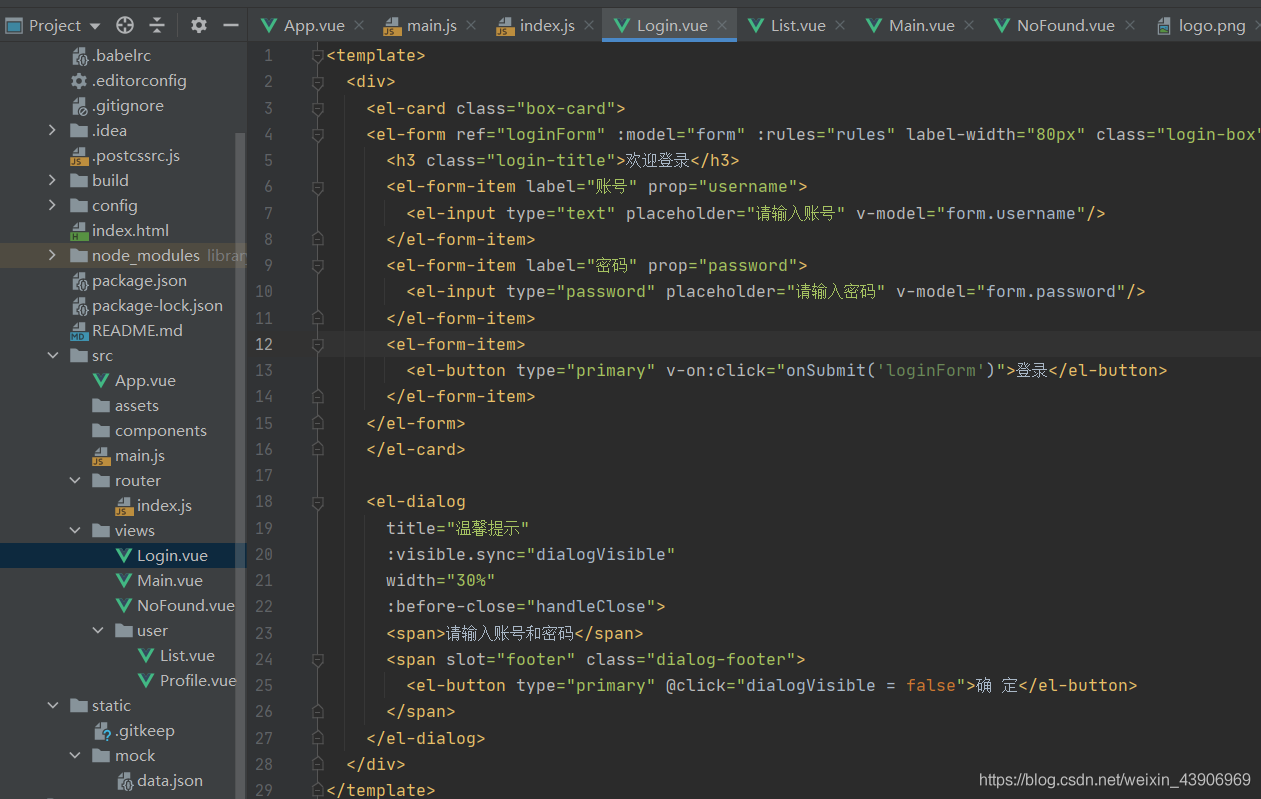1261x799 pixels.
Task: Select .postcssrc.js file icon
Action: (79, 156)
